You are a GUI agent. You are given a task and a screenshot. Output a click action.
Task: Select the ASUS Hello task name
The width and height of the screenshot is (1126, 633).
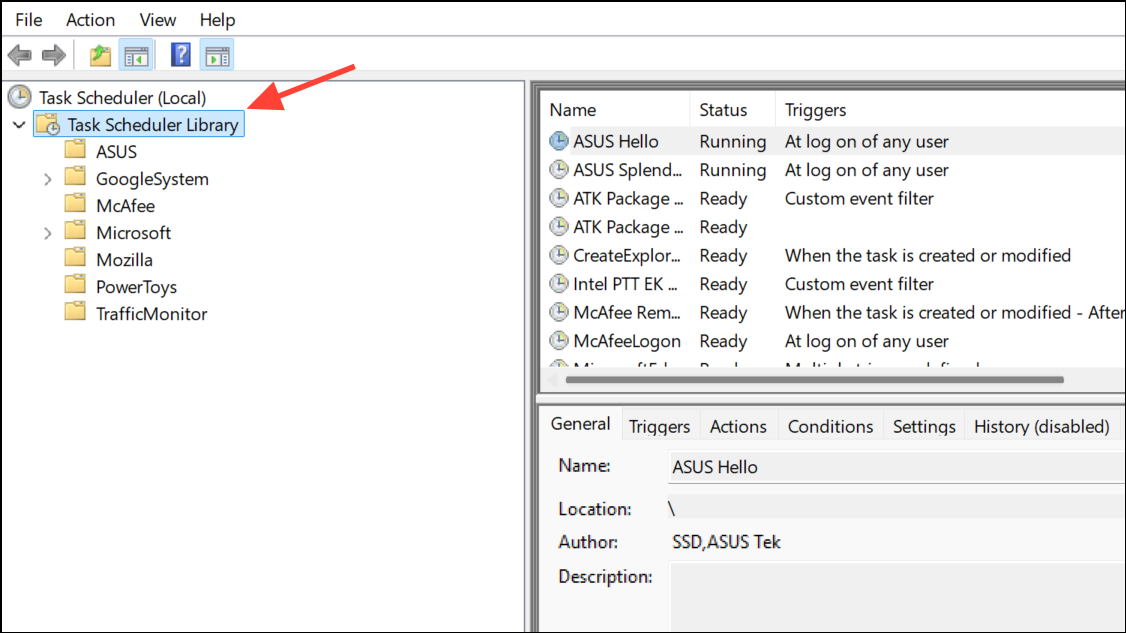coord(615,142)
